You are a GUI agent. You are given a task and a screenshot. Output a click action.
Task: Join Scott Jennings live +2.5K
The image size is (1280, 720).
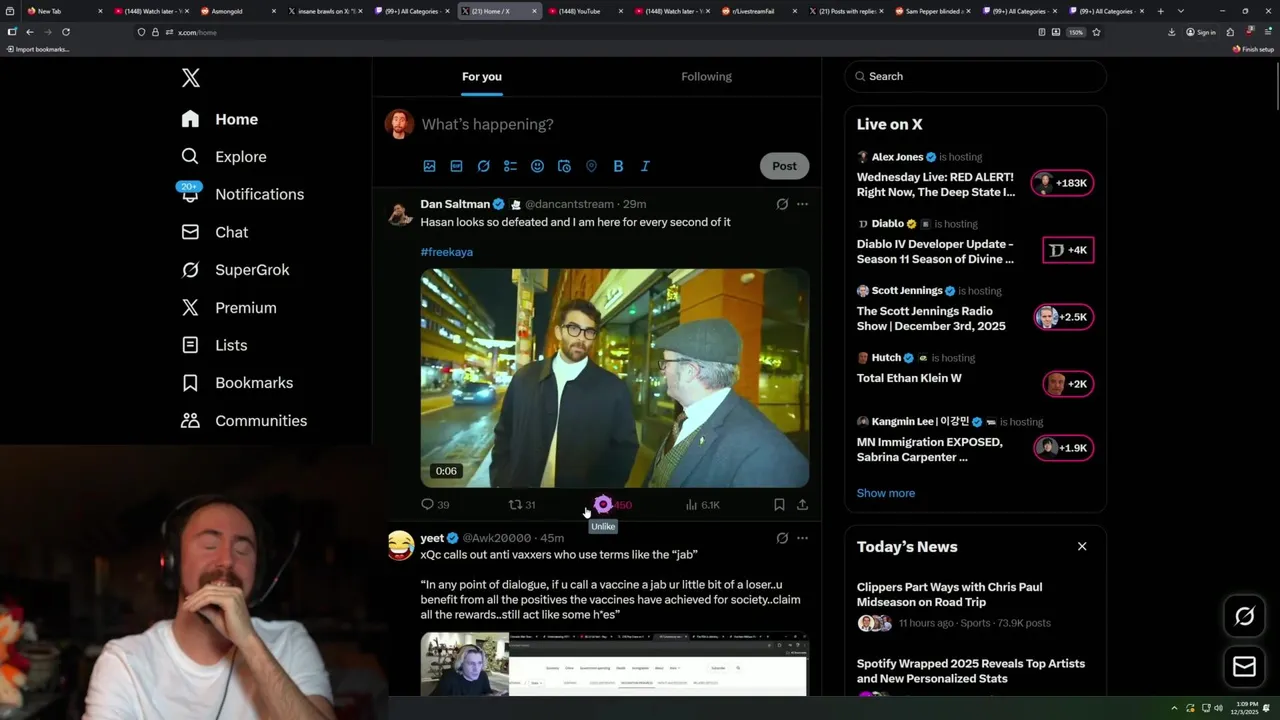click(x=1064, y=317)
